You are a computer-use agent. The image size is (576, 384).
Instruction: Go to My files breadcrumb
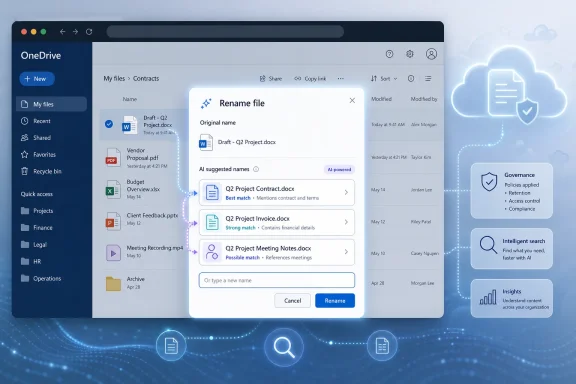point(114,78)
